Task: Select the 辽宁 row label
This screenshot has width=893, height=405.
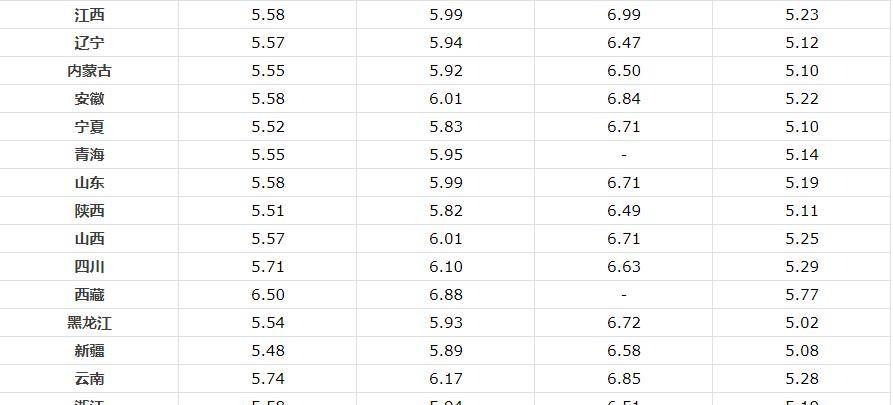Action: 89,43
